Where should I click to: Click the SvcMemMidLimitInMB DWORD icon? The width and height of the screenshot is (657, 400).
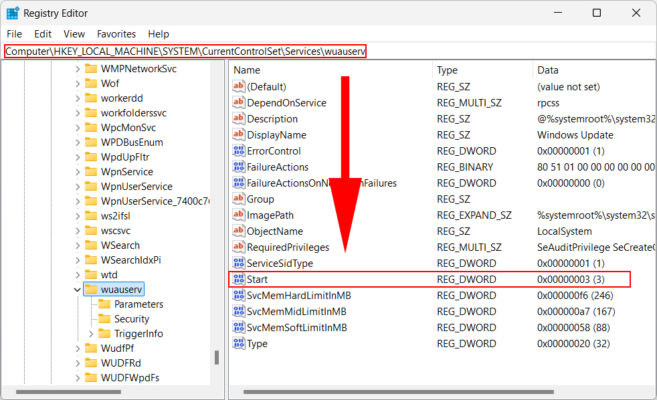238,311
